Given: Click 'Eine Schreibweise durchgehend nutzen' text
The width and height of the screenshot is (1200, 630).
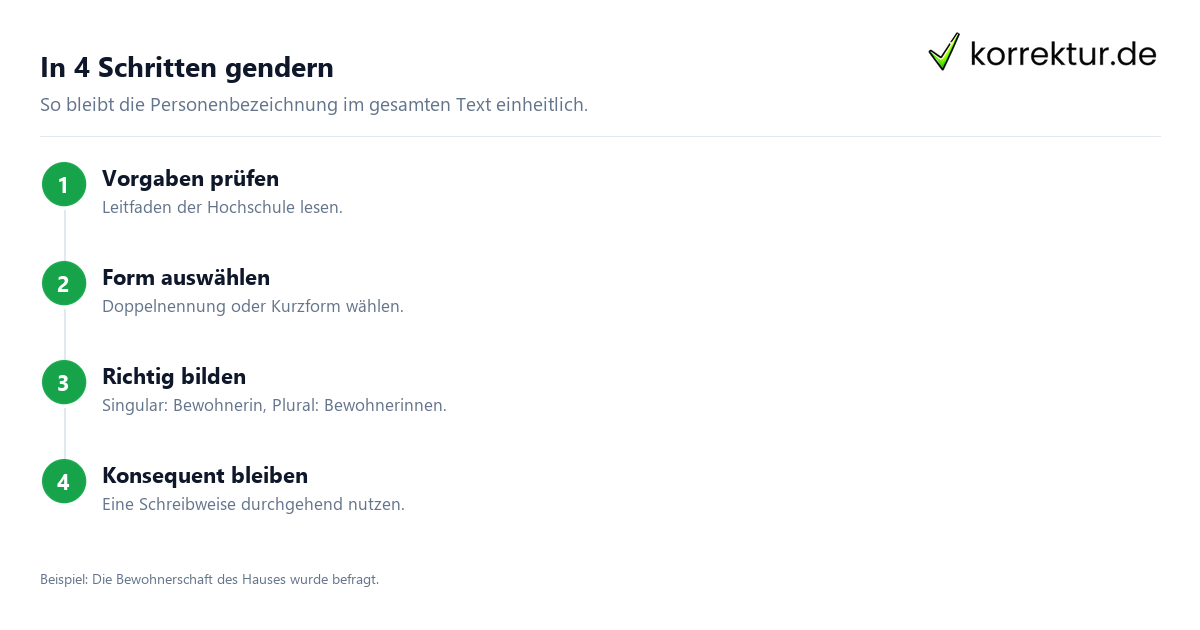Looking at the screenshot, I should coord(253,505).
